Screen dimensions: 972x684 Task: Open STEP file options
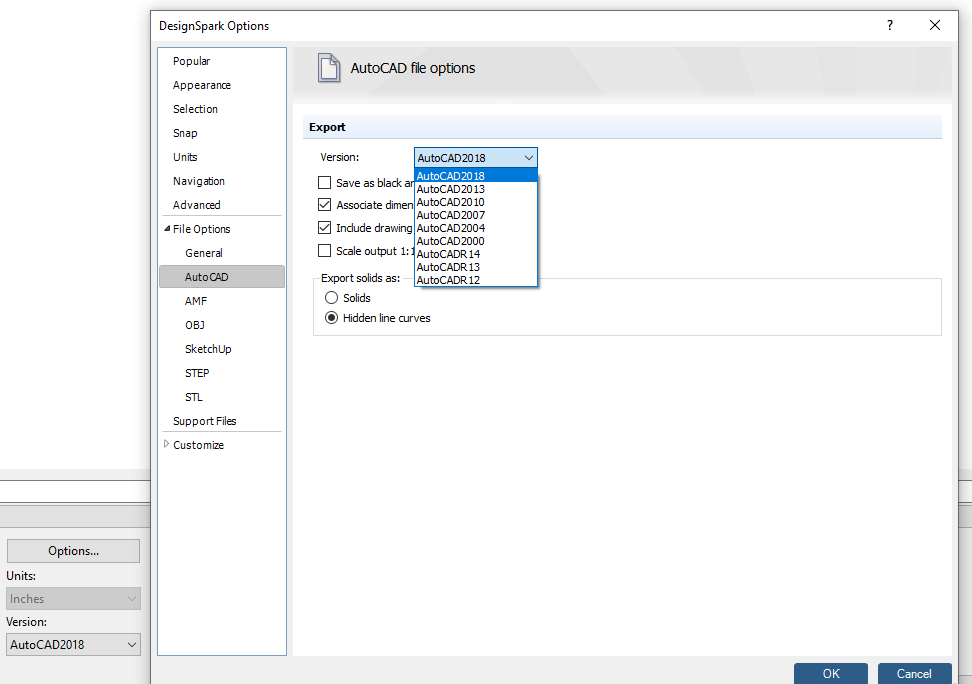click(x=197, y=373)
